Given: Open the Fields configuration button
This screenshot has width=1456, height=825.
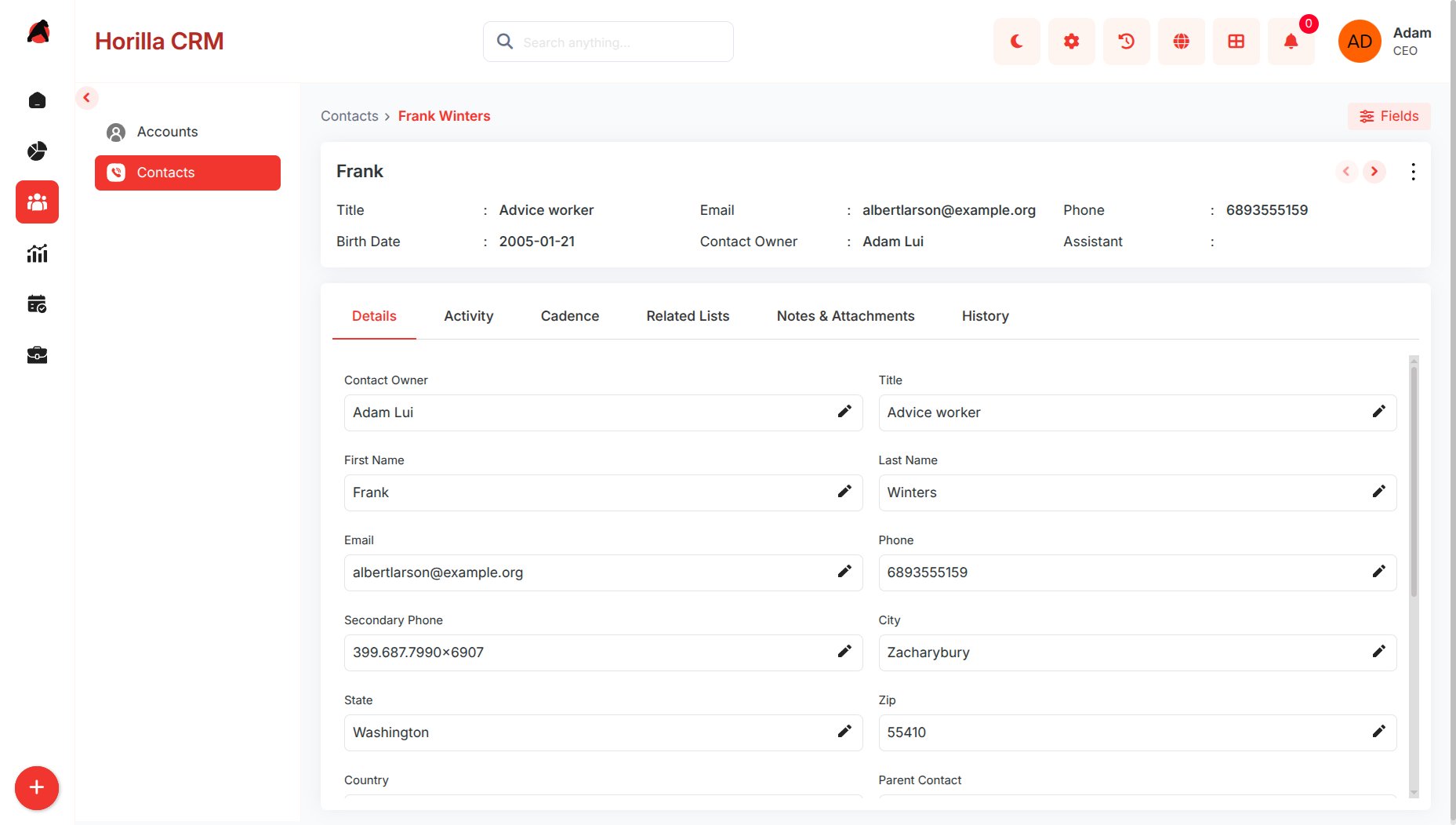Looking at the screenshot, I should pyautogui.click(x=1389, y=116).
